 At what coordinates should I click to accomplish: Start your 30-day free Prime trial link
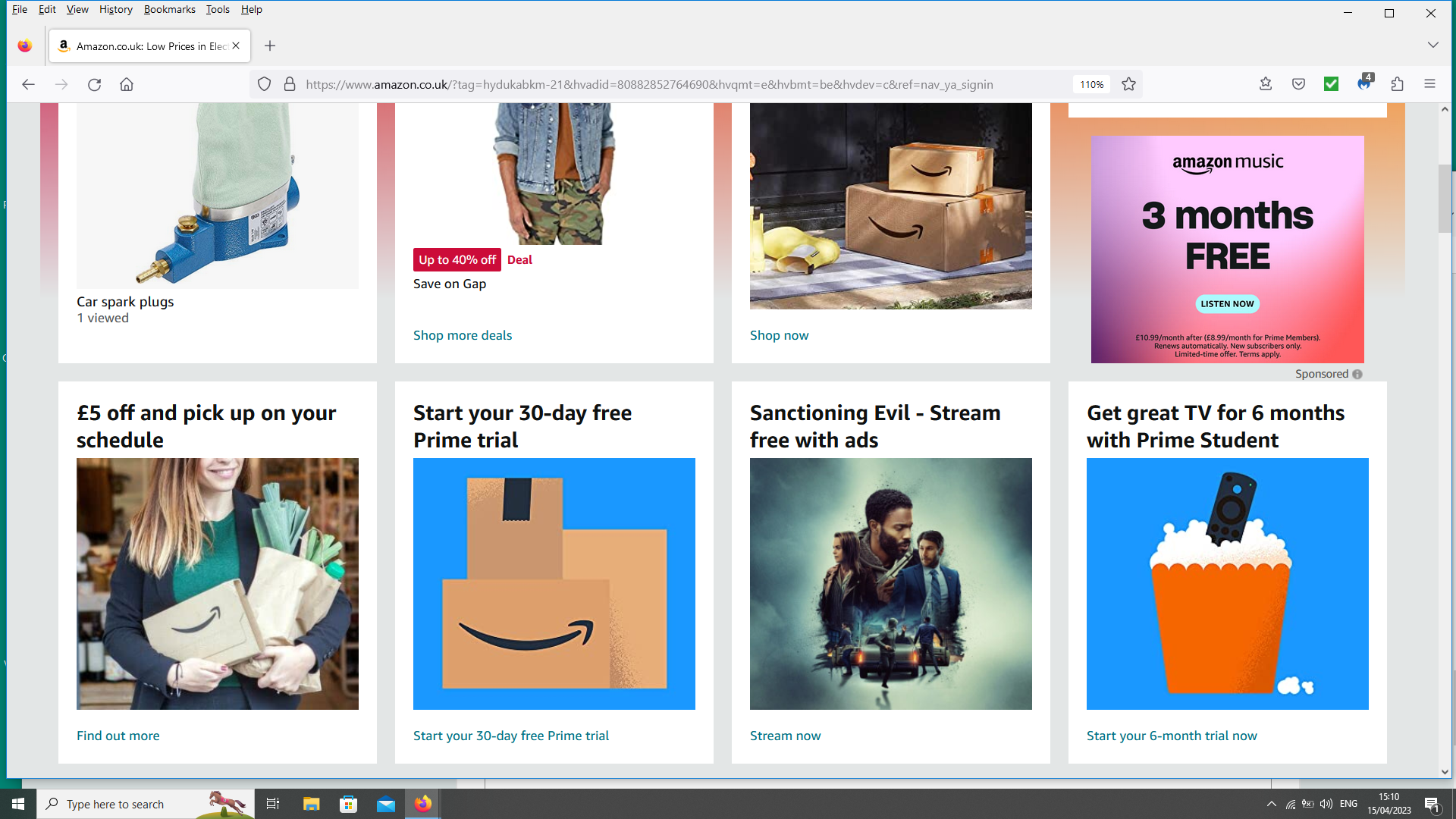511,736
